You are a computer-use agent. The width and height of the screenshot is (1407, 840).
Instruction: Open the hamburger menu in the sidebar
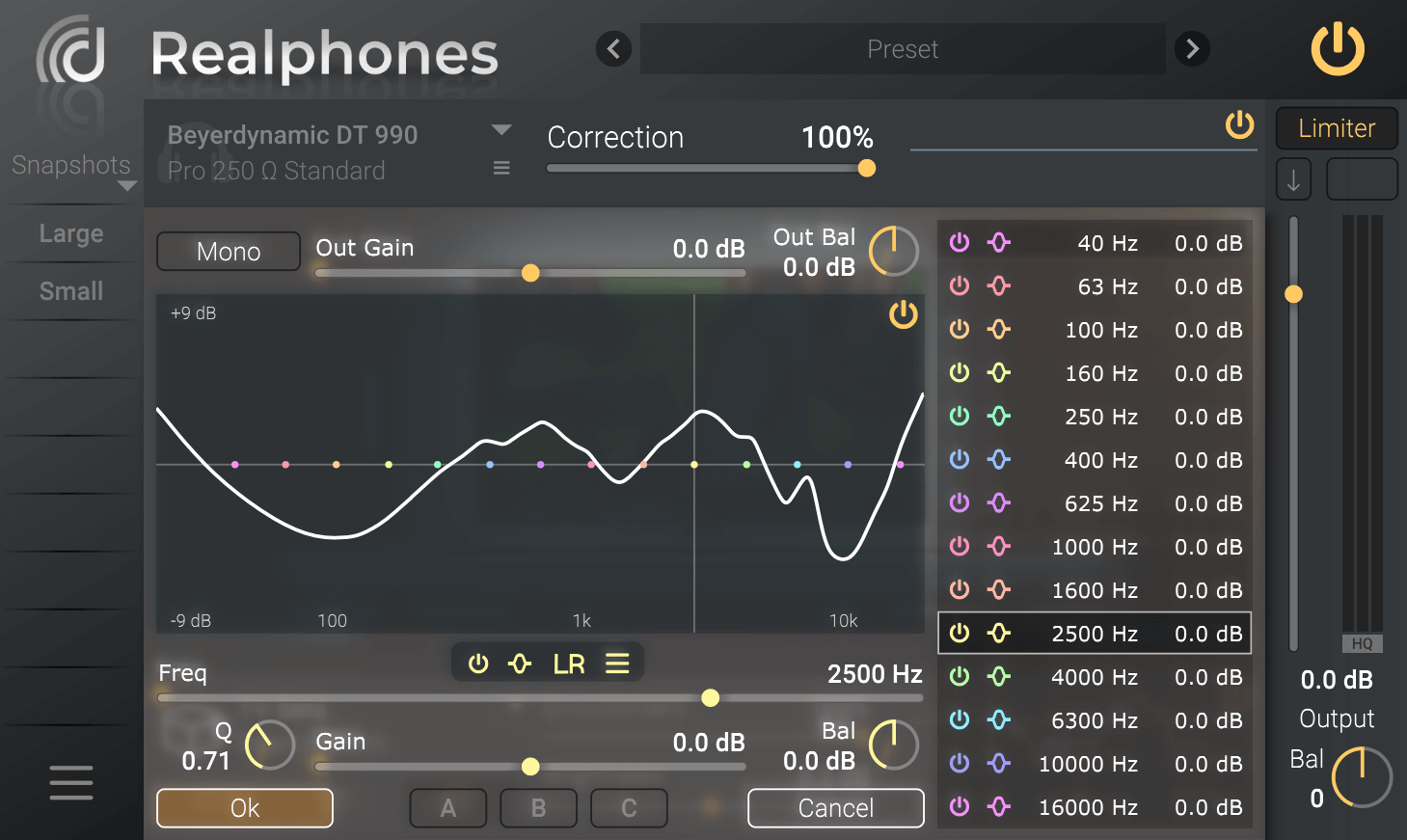(71, 782)
